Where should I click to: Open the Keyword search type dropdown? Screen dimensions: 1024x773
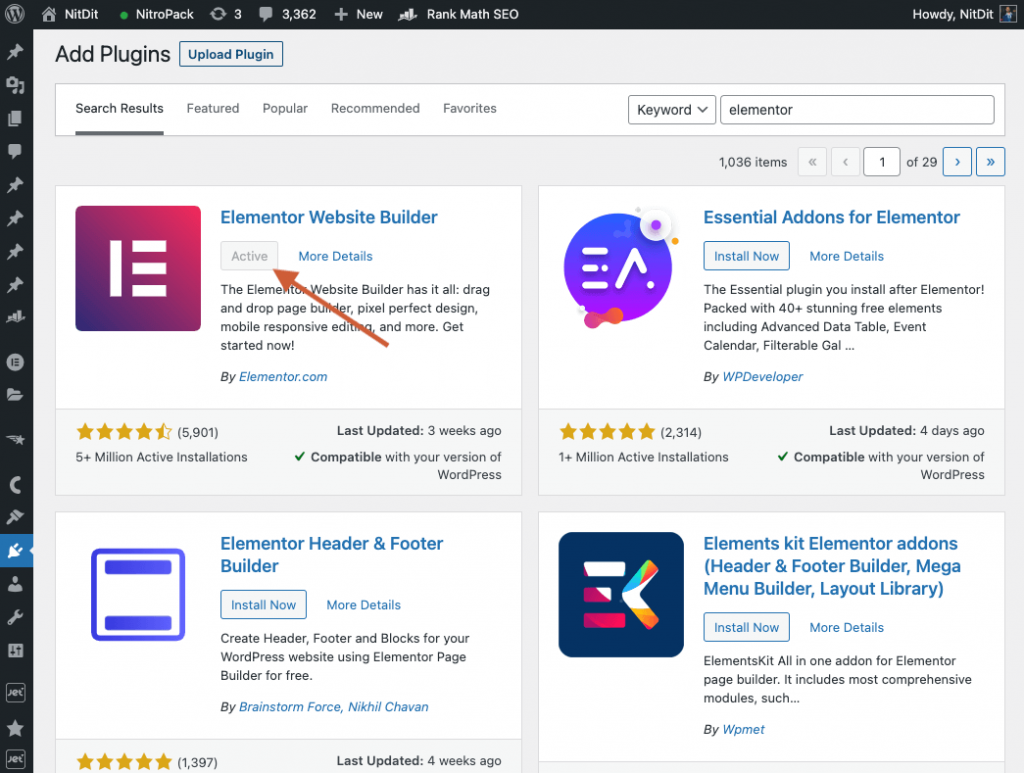[672, 110]
